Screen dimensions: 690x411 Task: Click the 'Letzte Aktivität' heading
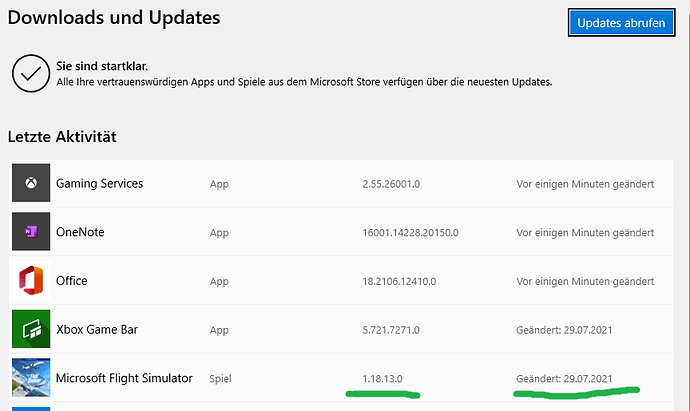[x=62, y=137]
